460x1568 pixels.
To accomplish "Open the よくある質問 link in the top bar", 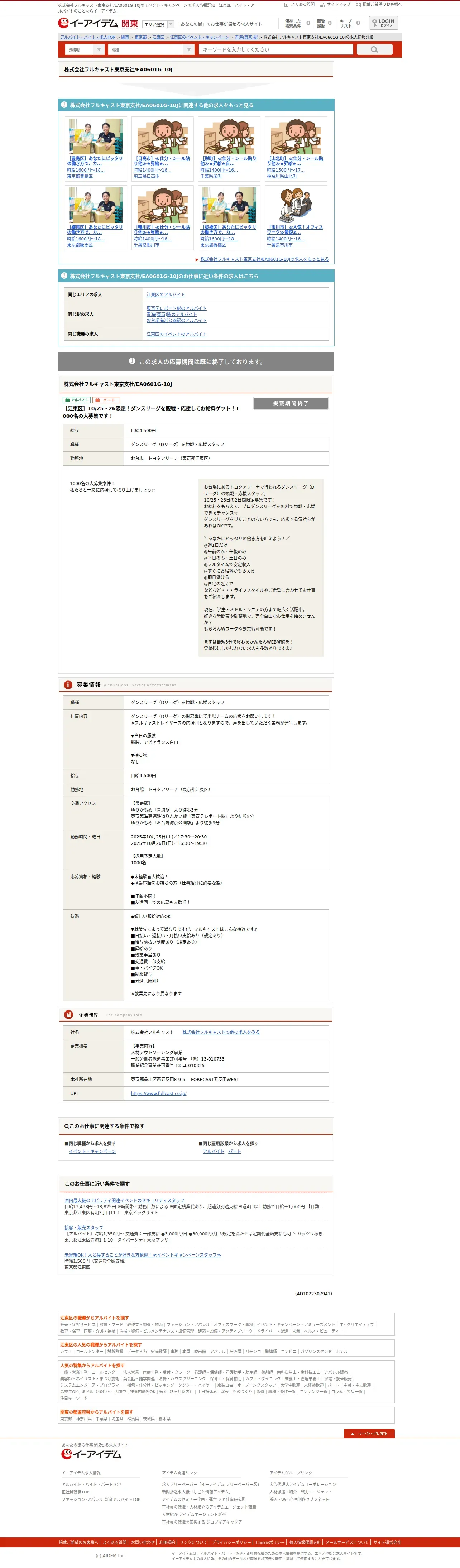I will 302,4.
